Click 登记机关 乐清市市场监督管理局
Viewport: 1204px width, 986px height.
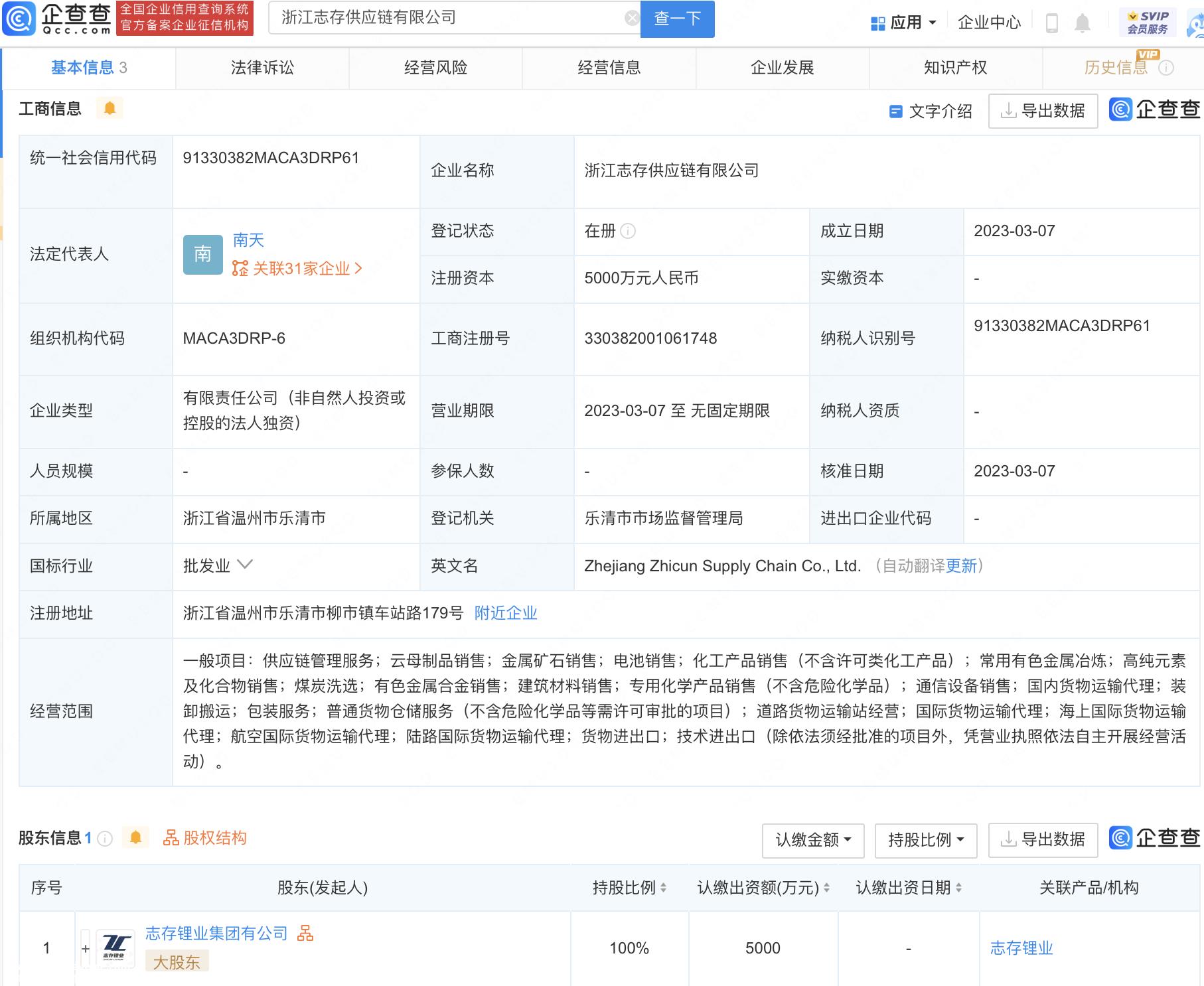coord(664,518)
